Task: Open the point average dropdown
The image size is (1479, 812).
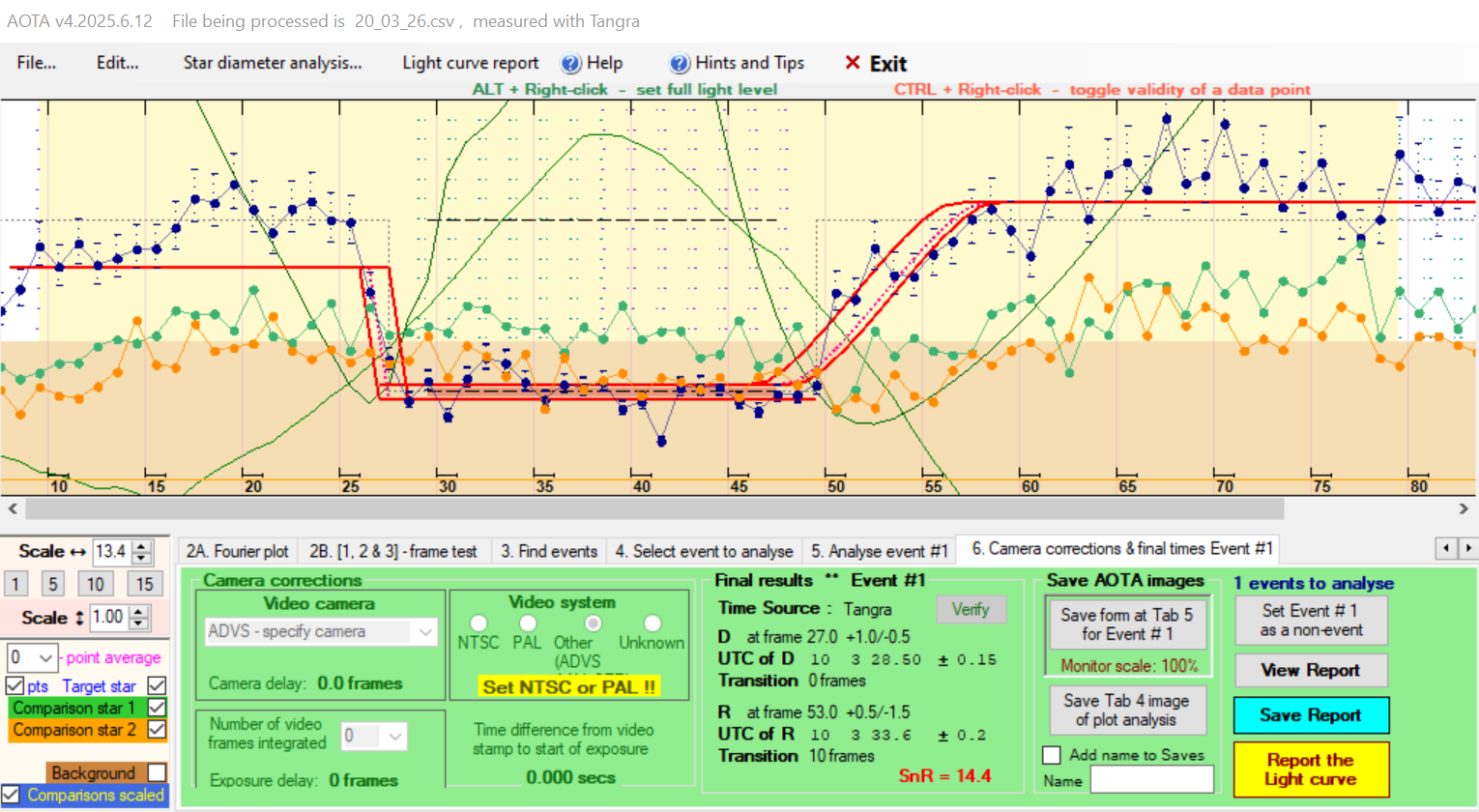Action: [44, 658]
